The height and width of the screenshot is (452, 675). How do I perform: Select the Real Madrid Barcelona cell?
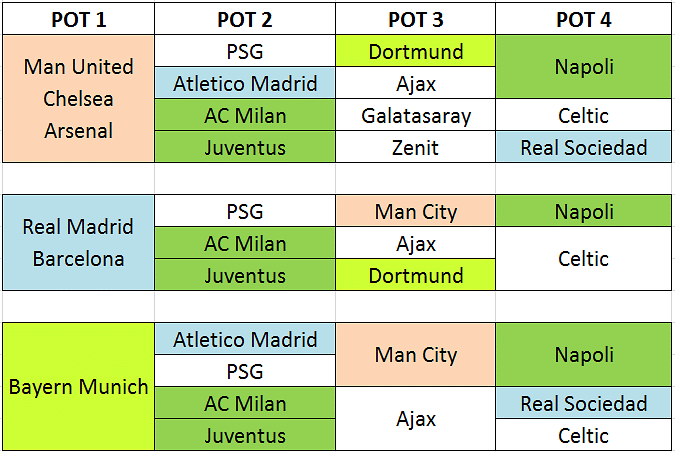78,242
